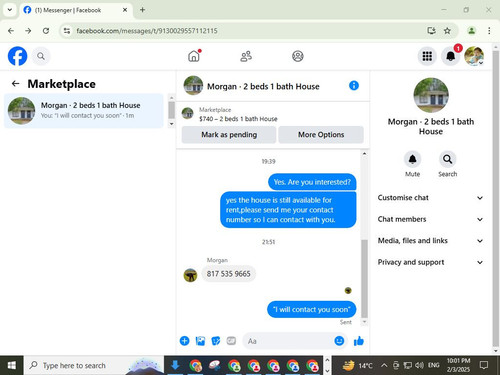
Task: Choose a GIF icon in composer
Action: click(x=231, y=341)
